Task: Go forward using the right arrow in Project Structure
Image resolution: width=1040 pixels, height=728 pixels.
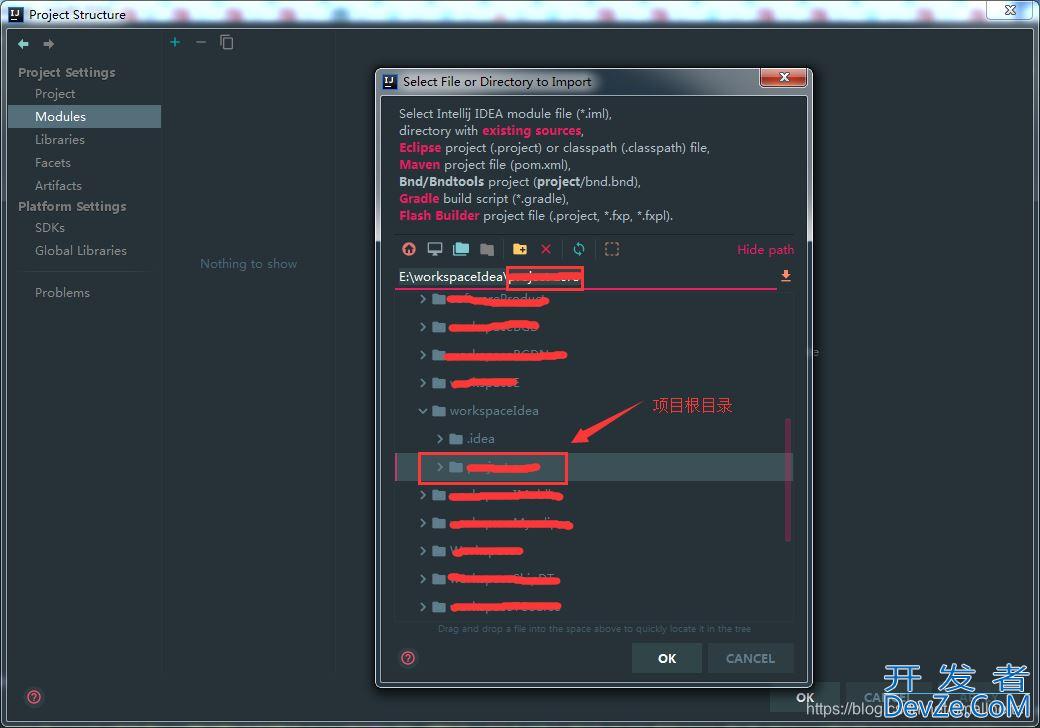Action: tap(48, 44)
